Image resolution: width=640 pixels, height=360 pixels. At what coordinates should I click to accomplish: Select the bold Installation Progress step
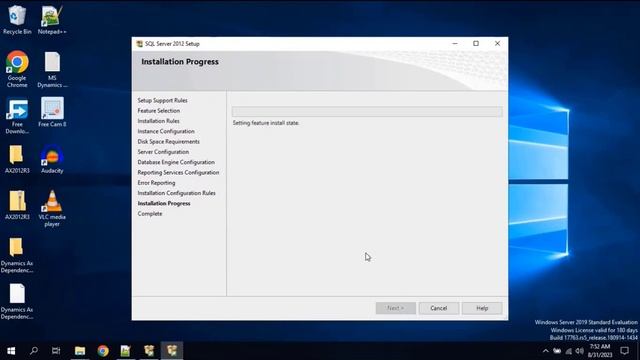click(164, 203)
